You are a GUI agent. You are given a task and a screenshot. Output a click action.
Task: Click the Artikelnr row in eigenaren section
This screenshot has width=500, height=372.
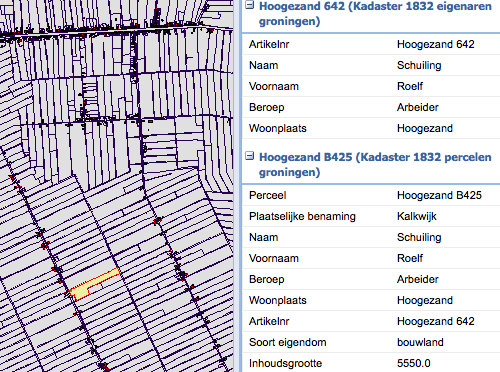coord(371,44)
